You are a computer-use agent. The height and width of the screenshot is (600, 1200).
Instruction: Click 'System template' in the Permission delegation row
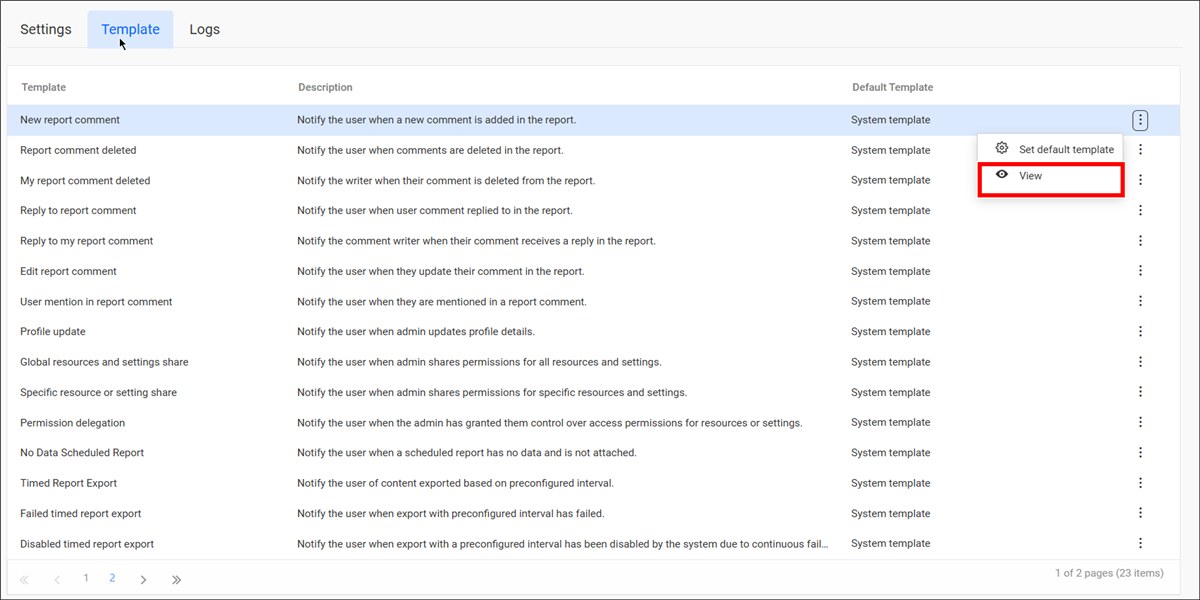[890, 423]
